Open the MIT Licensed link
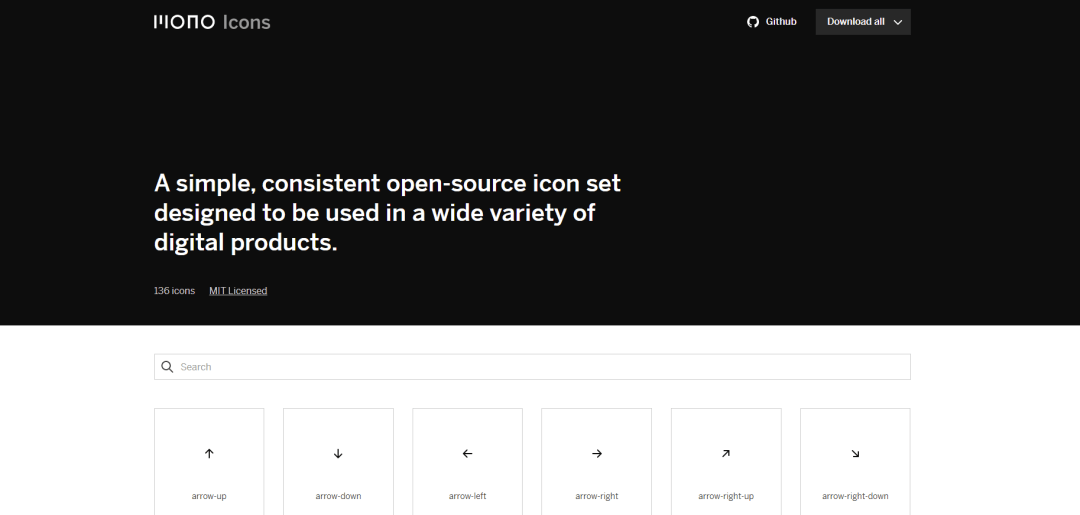The height and width of the screenshot is (515, 1080). click(238, 291)
